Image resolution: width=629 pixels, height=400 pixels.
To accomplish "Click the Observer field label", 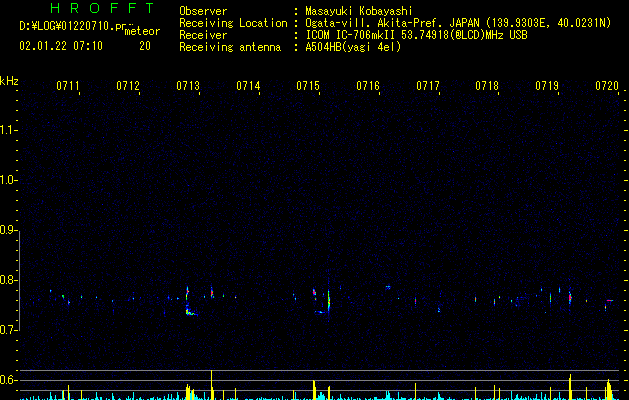I will [203, 11].
